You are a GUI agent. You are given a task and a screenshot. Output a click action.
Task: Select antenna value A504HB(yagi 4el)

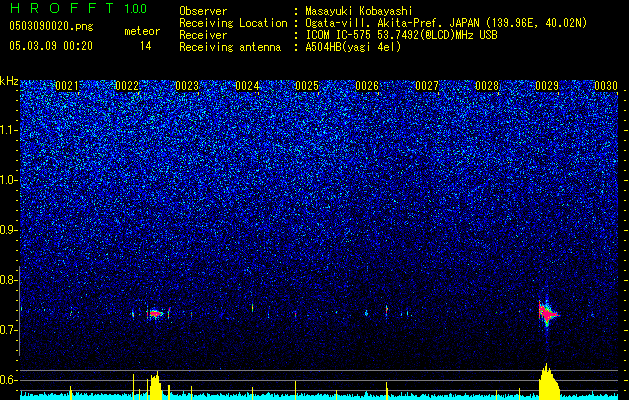(353, 47)
